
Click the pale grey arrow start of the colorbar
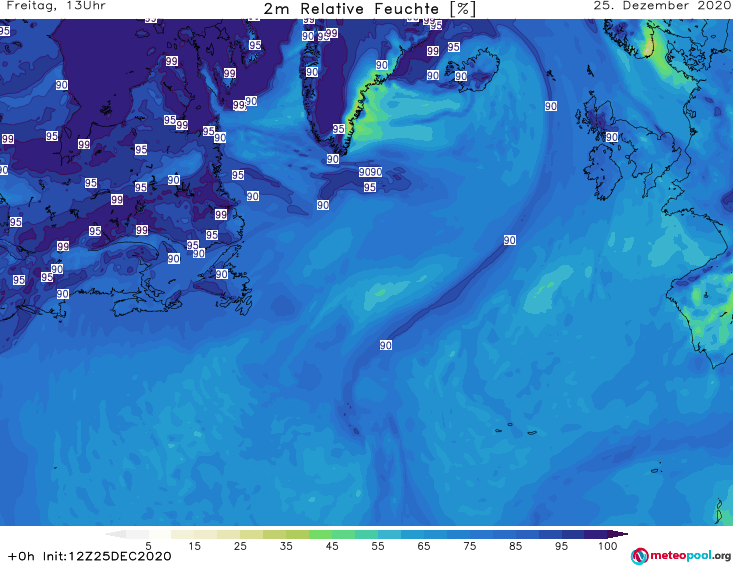coord(115,534)
